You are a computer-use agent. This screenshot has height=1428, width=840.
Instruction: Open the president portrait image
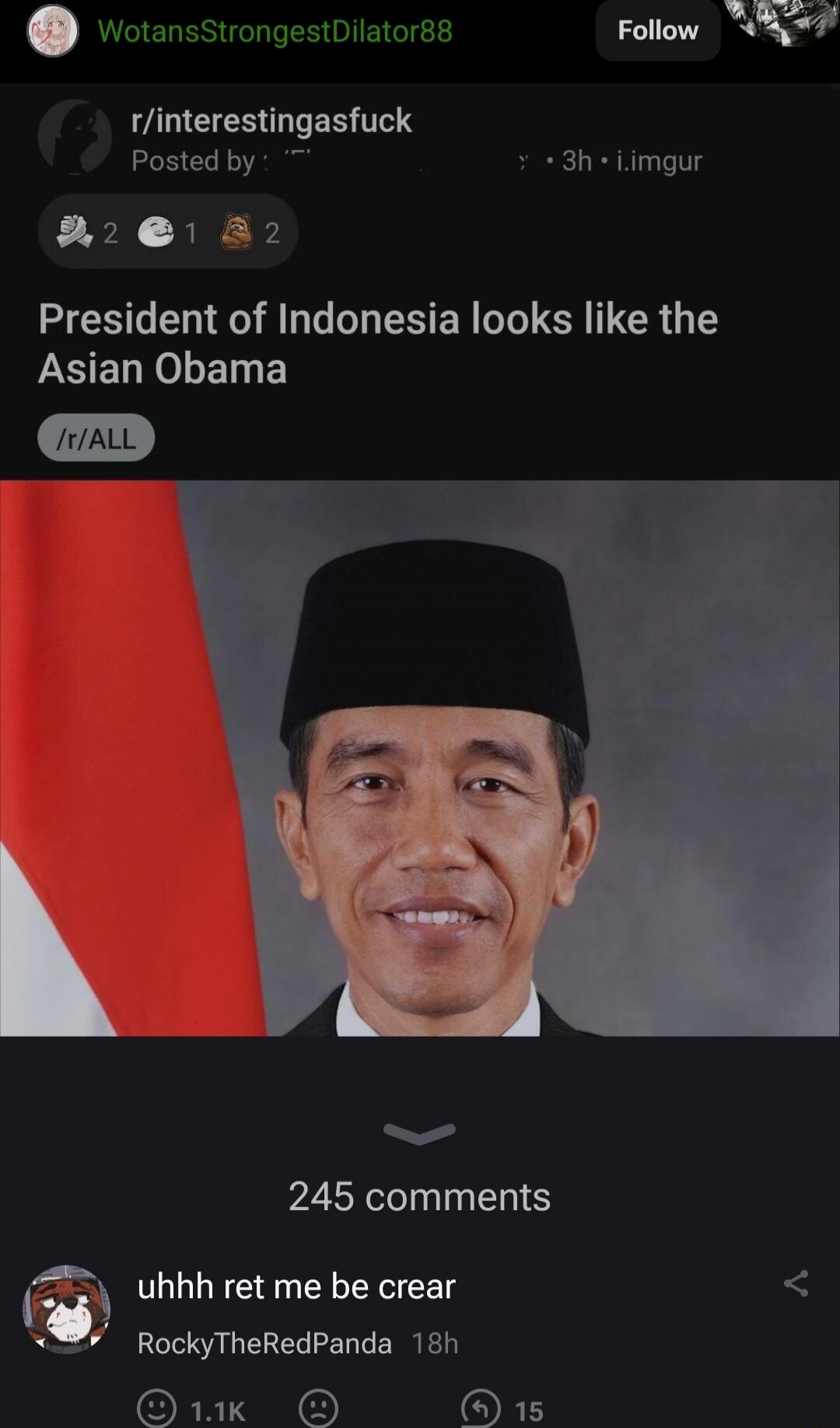click(x=420, y=758)
